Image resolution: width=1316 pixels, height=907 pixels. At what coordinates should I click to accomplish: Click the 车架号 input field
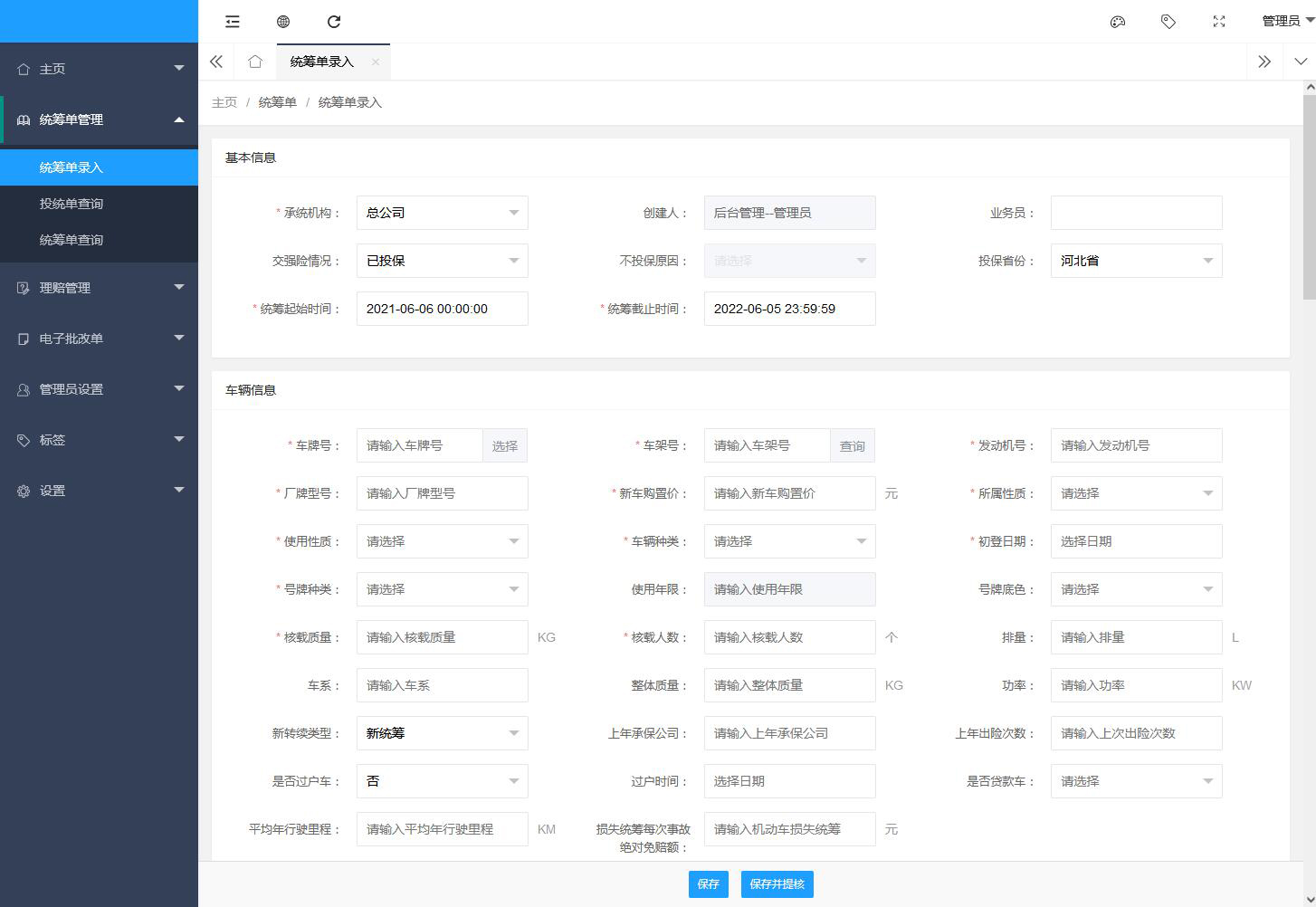point(768,445)
